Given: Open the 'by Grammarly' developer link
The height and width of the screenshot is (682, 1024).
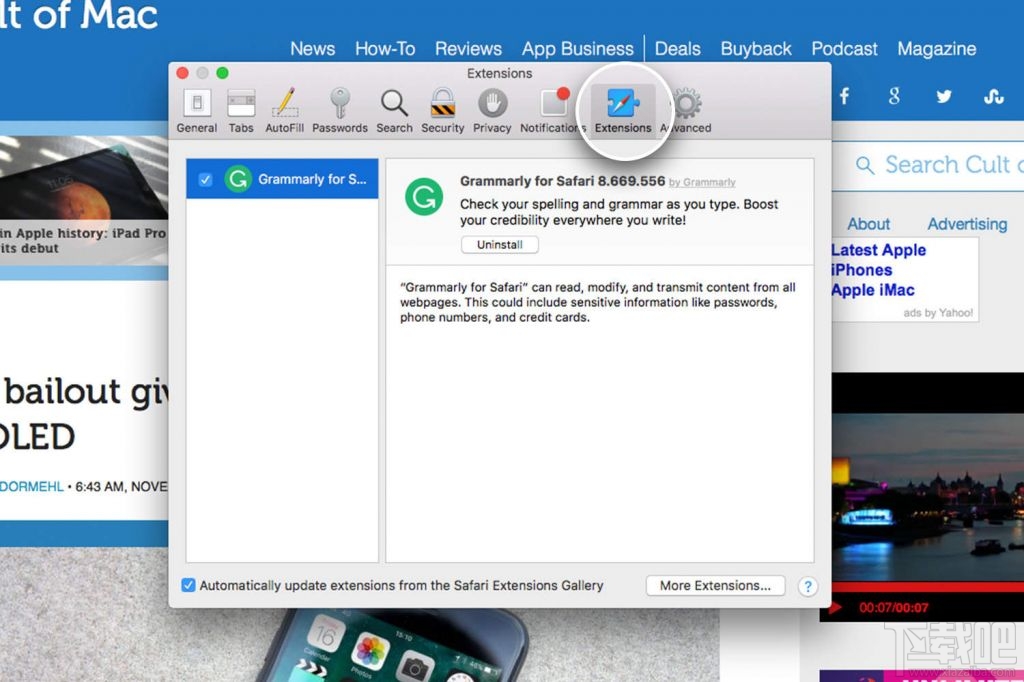Looking at the screenshot, I should (x=702, y=183).
